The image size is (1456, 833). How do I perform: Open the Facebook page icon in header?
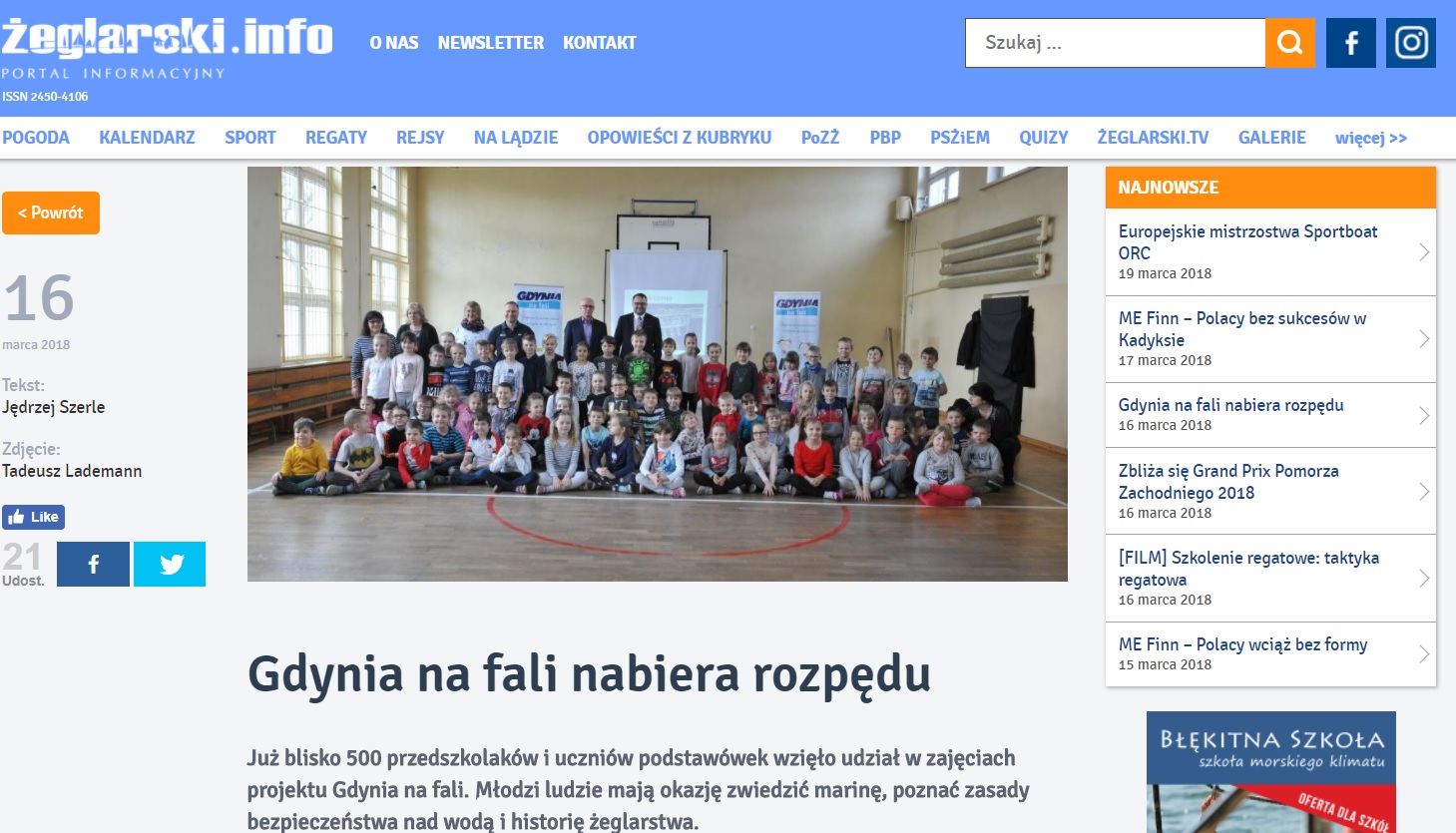click(1350, 43)
